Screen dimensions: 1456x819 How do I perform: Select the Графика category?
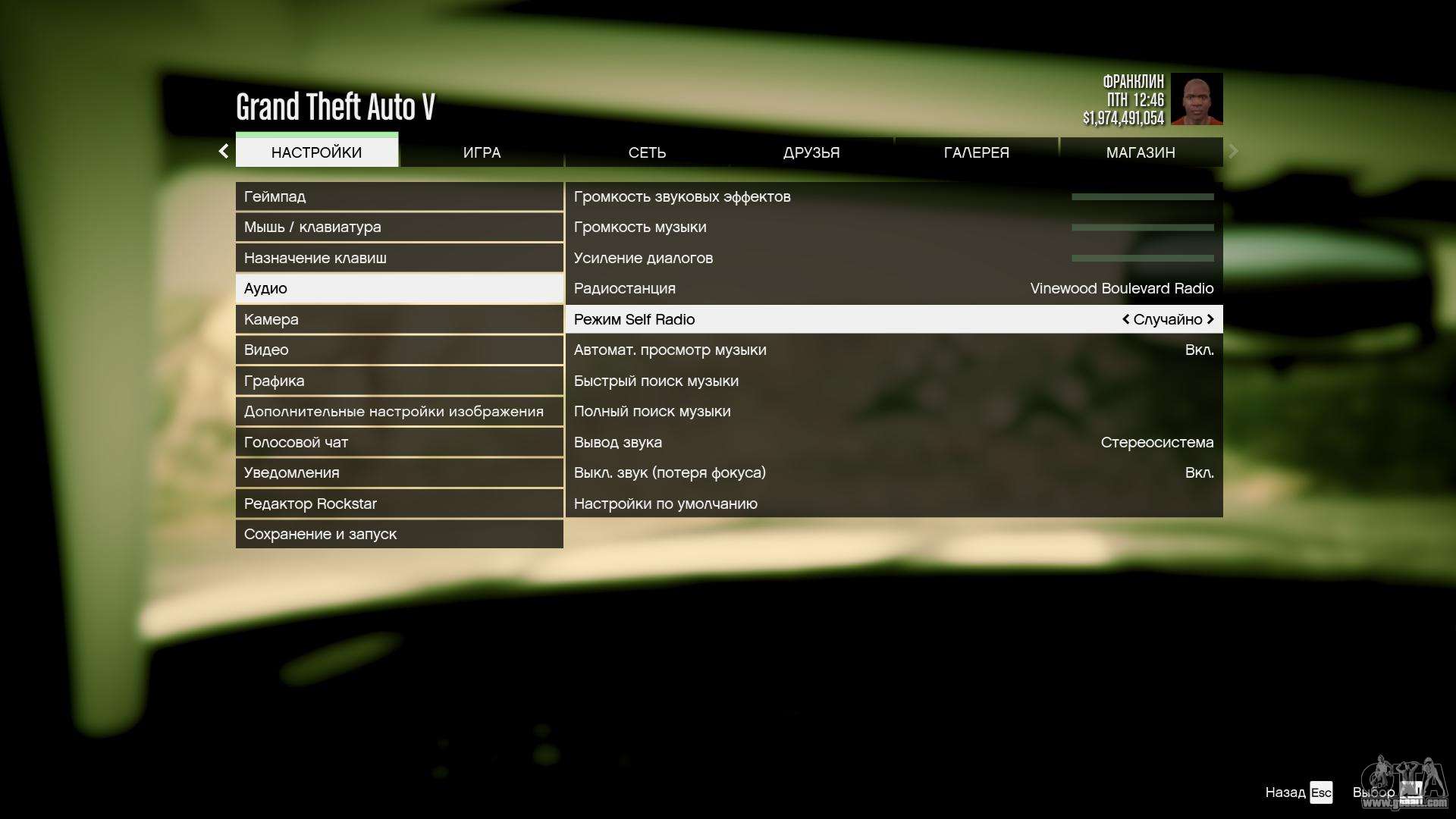pos(400,381)
